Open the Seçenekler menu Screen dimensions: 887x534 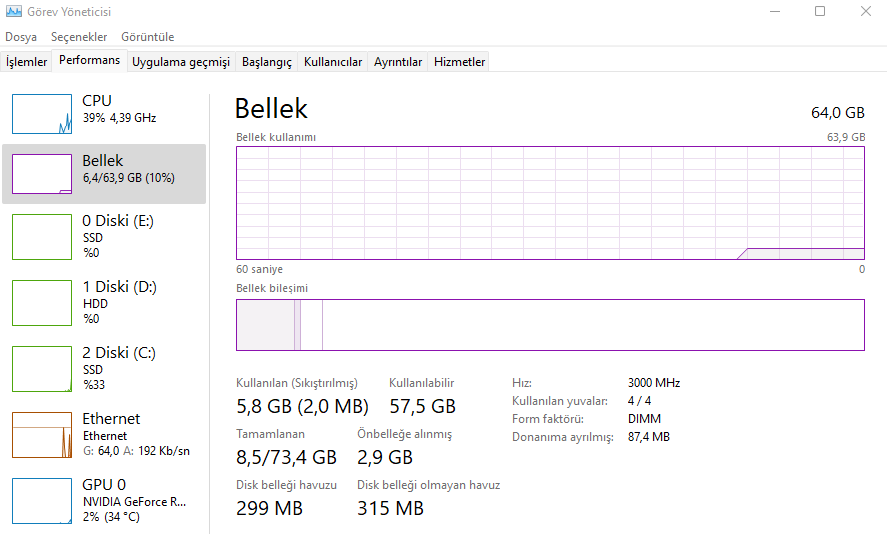[79, 37]
